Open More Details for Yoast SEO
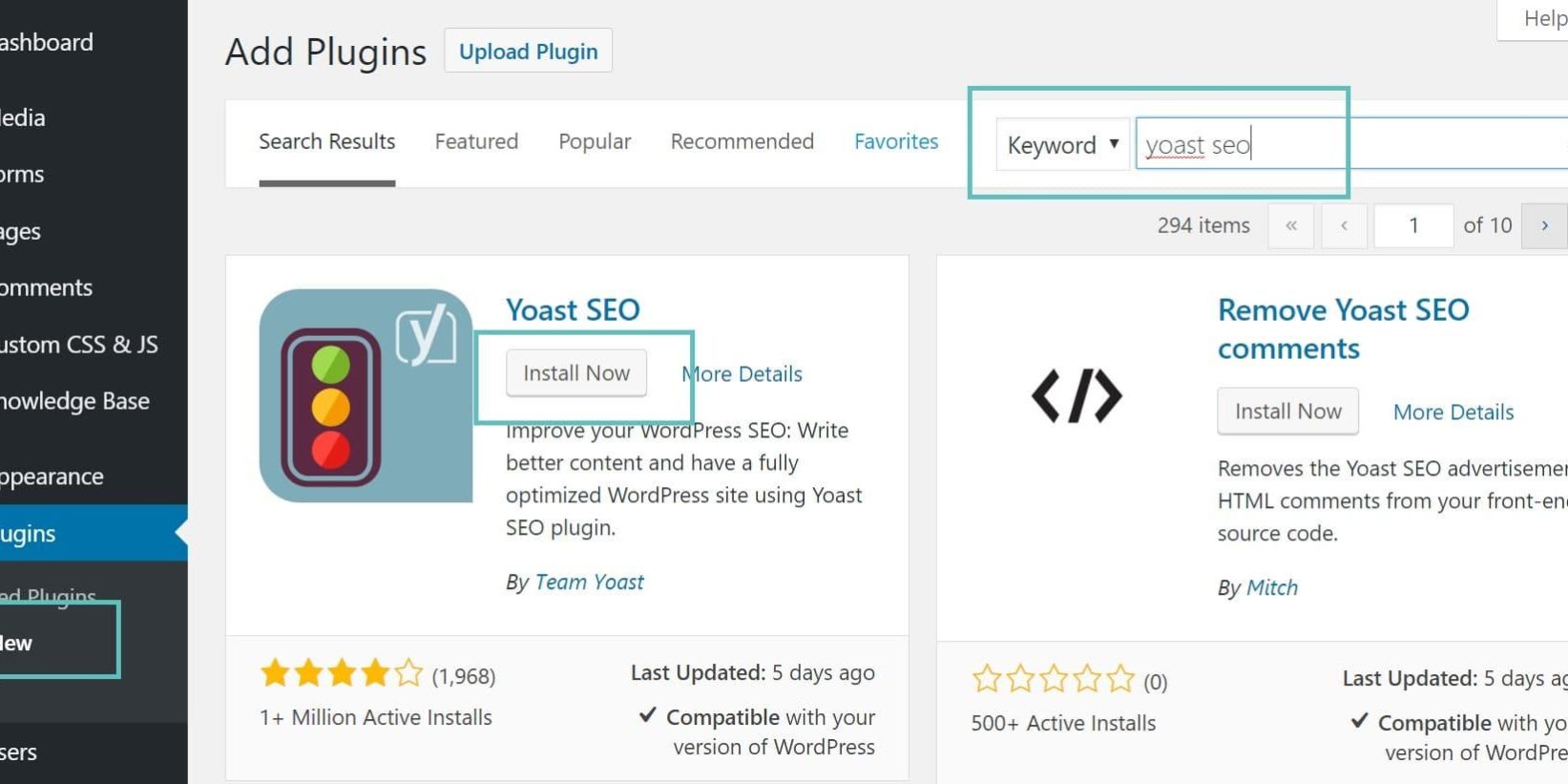Image resolution: width=1568 pixels, height=784 pixels. tap(742, 373)
